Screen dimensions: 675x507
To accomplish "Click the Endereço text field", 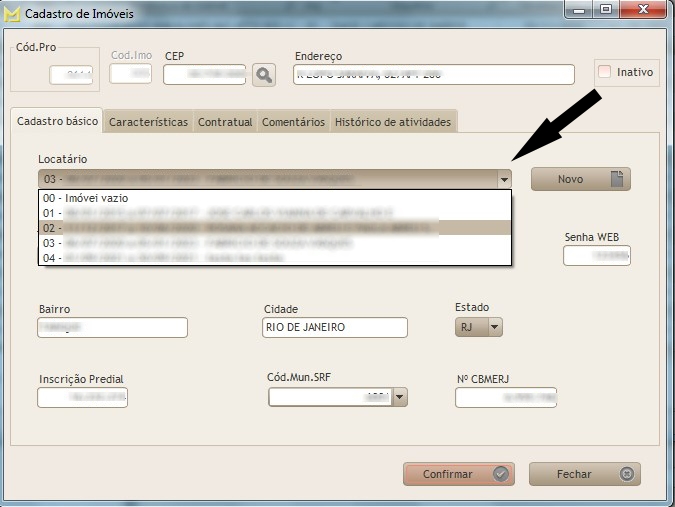I will pos(434,75).
